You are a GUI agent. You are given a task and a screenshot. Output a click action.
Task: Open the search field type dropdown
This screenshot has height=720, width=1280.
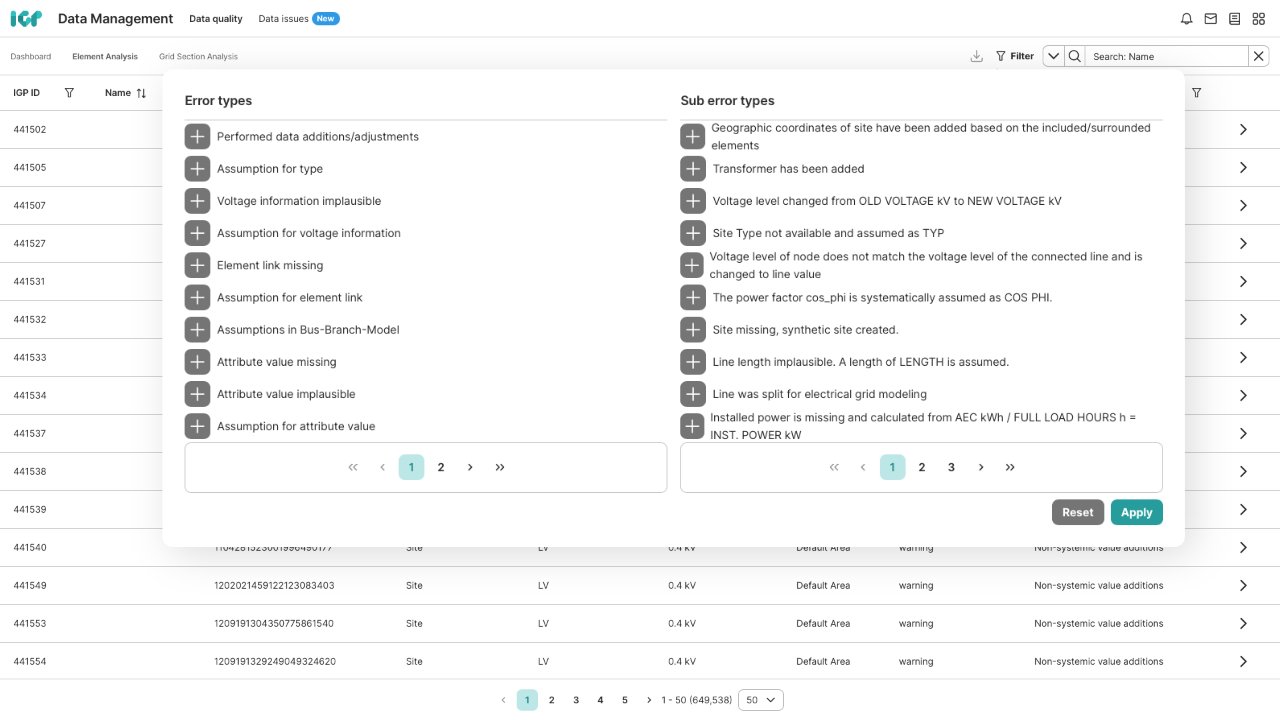point(1053,57)
